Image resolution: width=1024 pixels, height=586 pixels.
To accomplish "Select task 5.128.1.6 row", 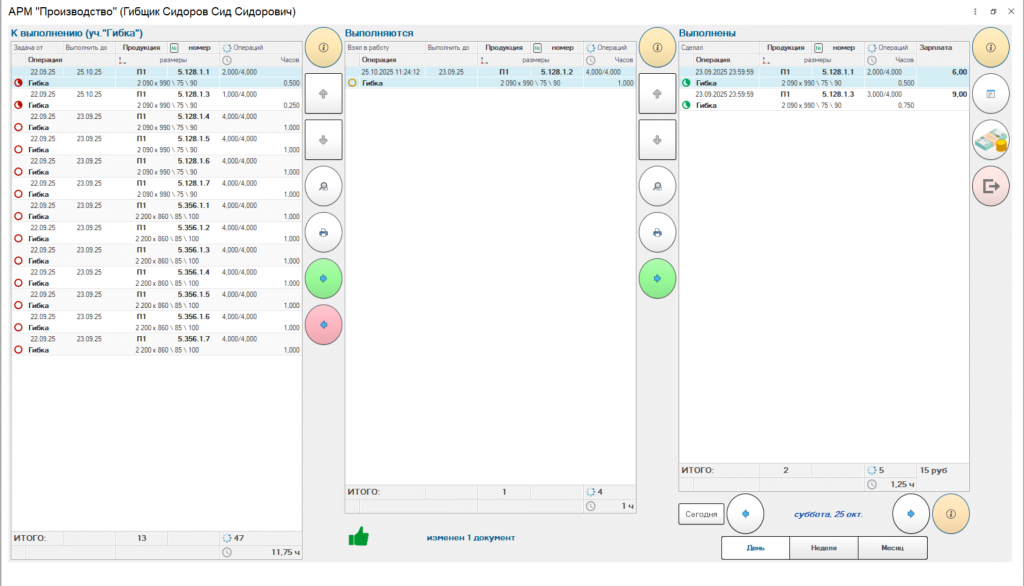I will click(157, 167).
